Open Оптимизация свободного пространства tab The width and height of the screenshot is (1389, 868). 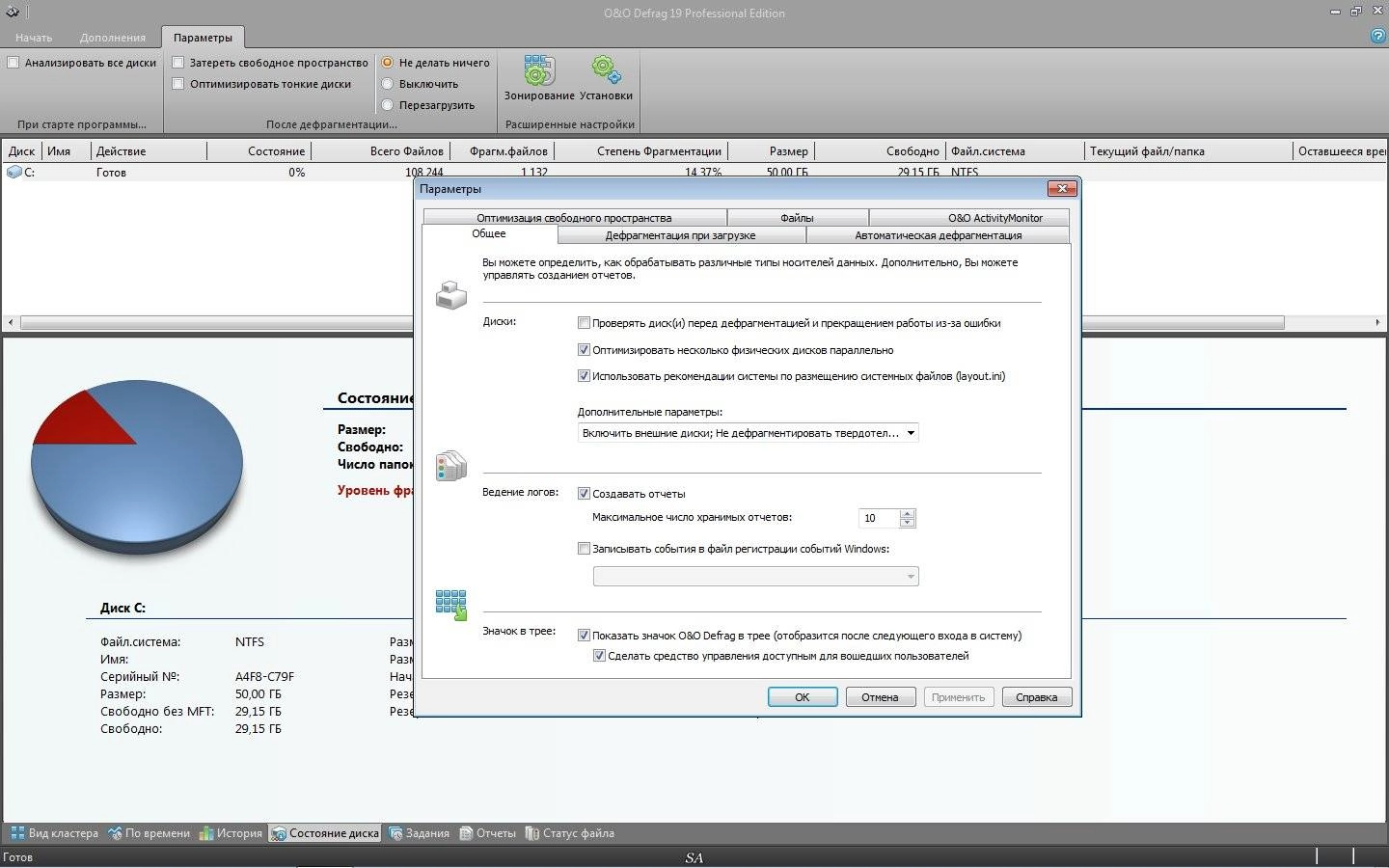point(574,218)
